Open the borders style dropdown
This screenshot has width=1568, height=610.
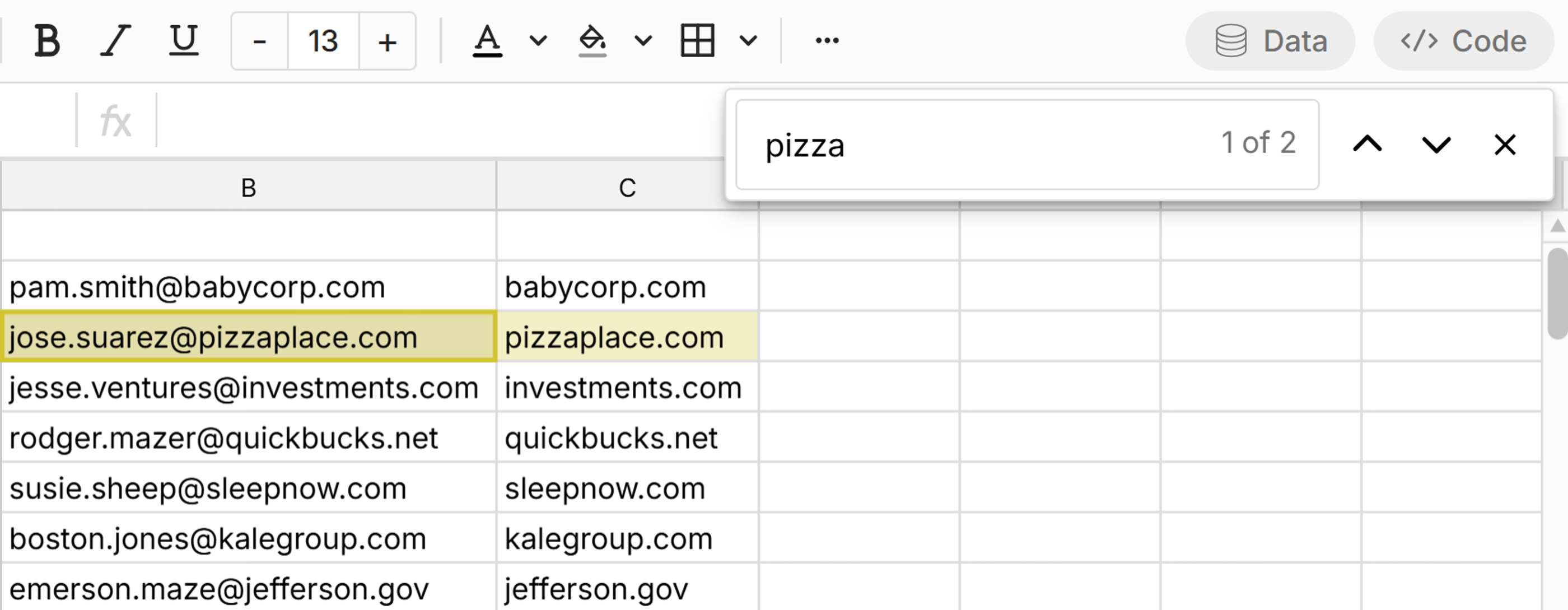(747, 40)
